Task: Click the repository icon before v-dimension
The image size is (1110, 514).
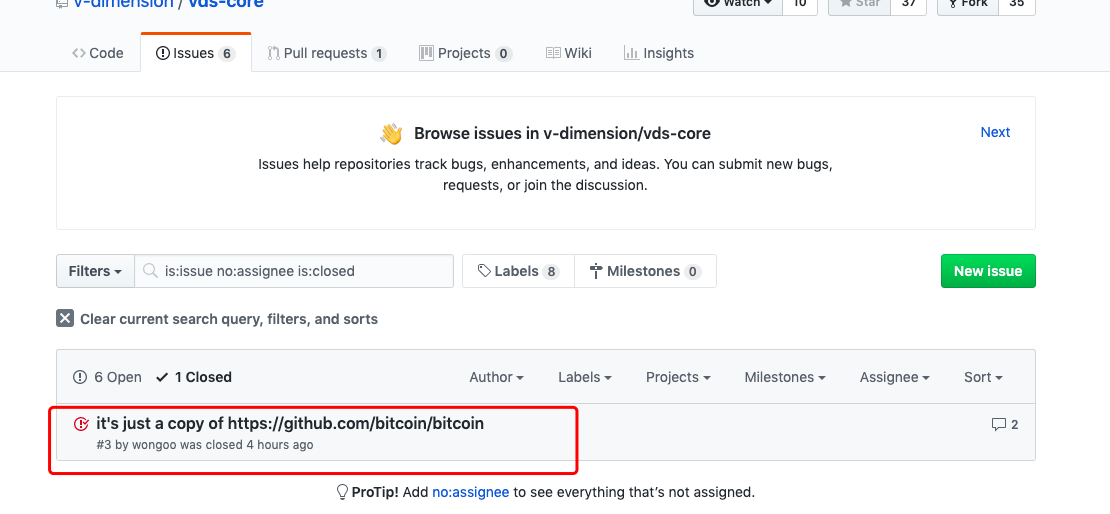Action: click(x=62, y=4)
